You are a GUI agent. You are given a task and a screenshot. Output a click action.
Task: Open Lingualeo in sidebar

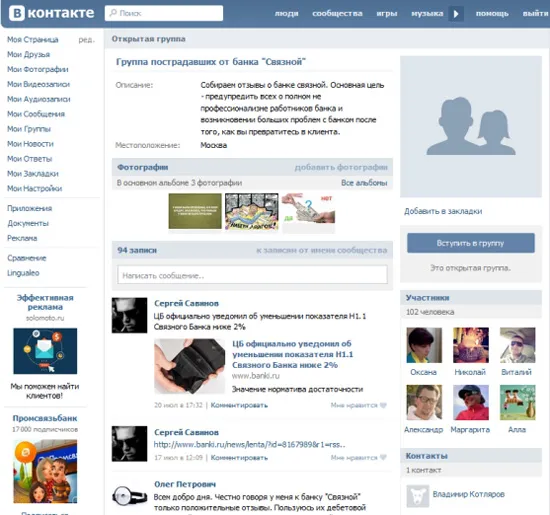pos(23,273)
